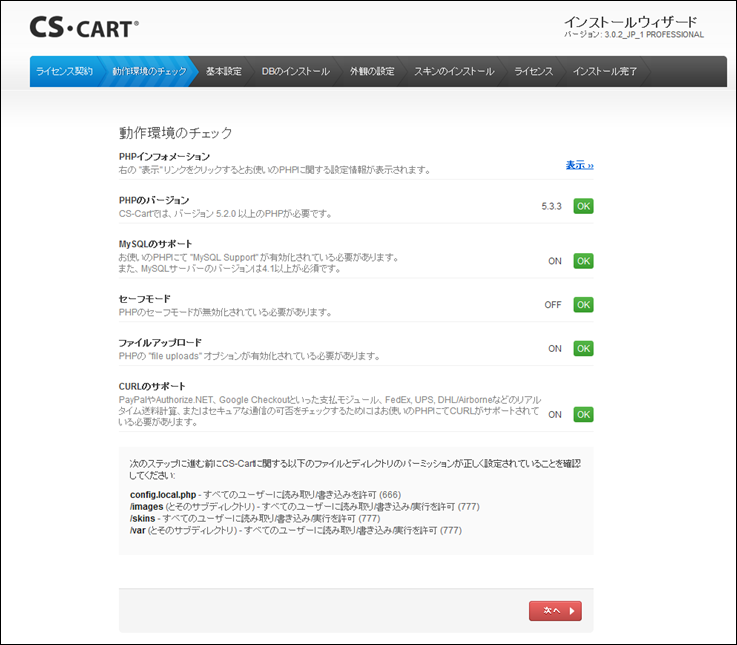Open the ライセンス契約 step tab
737x645 pixels.
pyautogui.click(x=64, y=72)
